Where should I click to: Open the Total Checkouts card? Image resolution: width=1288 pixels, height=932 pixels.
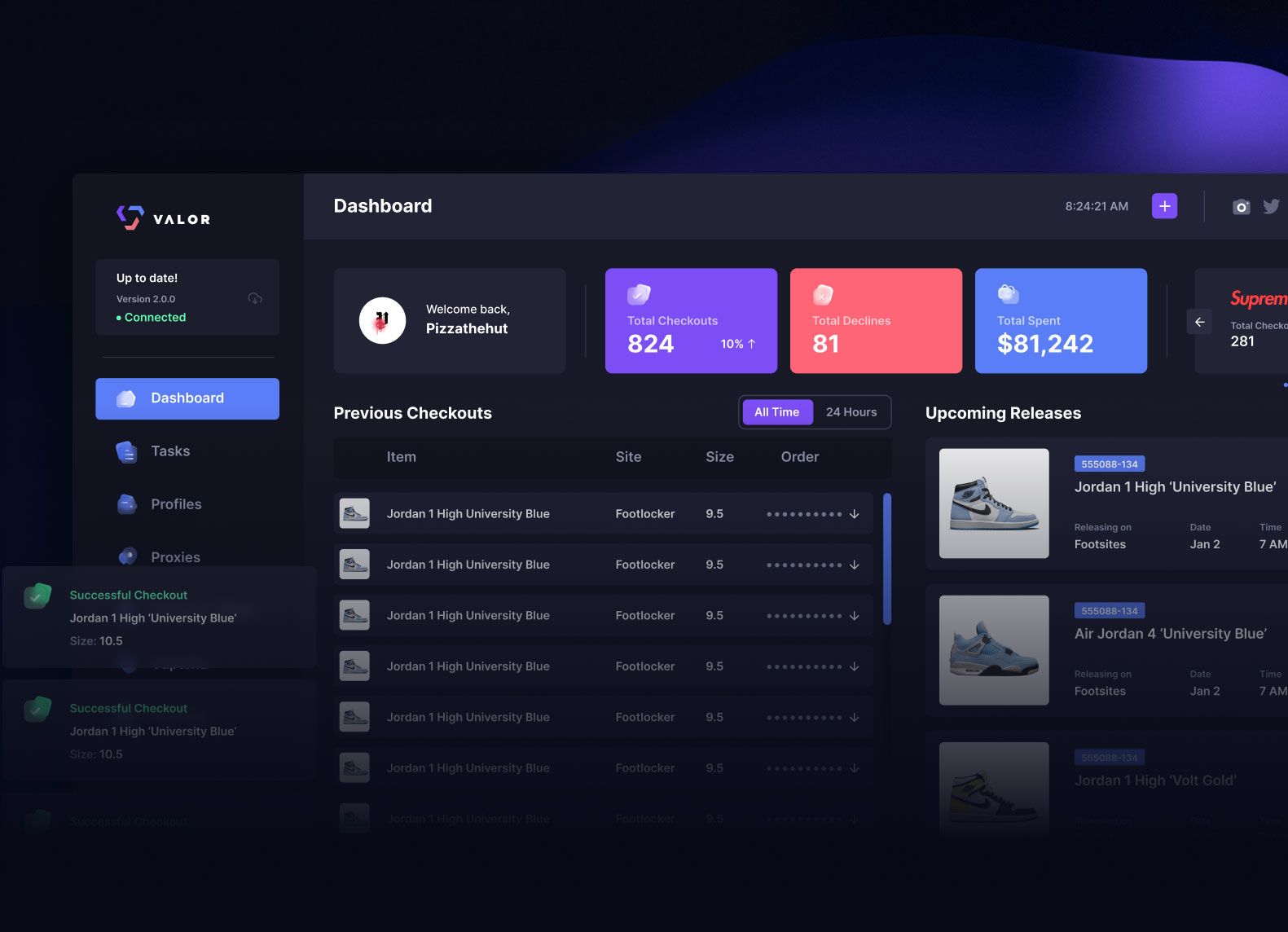691,321
